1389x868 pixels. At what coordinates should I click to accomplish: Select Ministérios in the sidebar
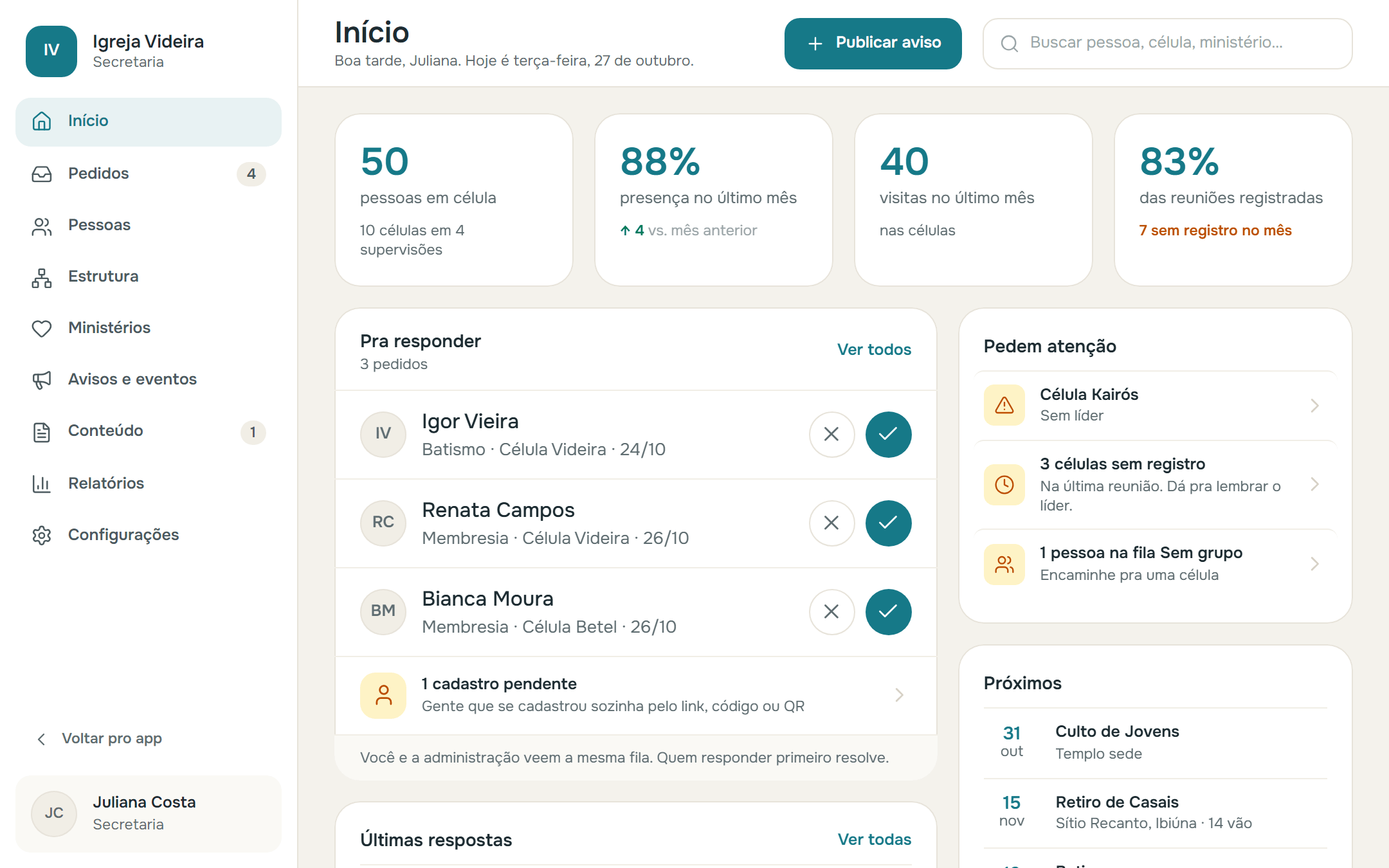(149, 328)
